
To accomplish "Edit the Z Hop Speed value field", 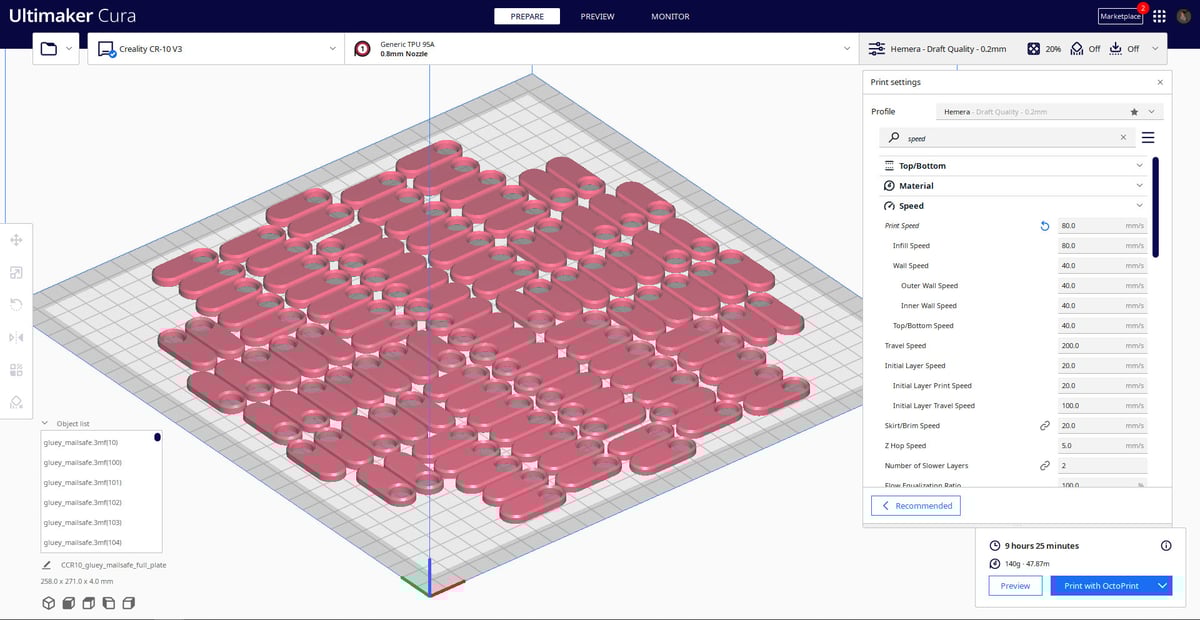I will [x=1103, y=446].
